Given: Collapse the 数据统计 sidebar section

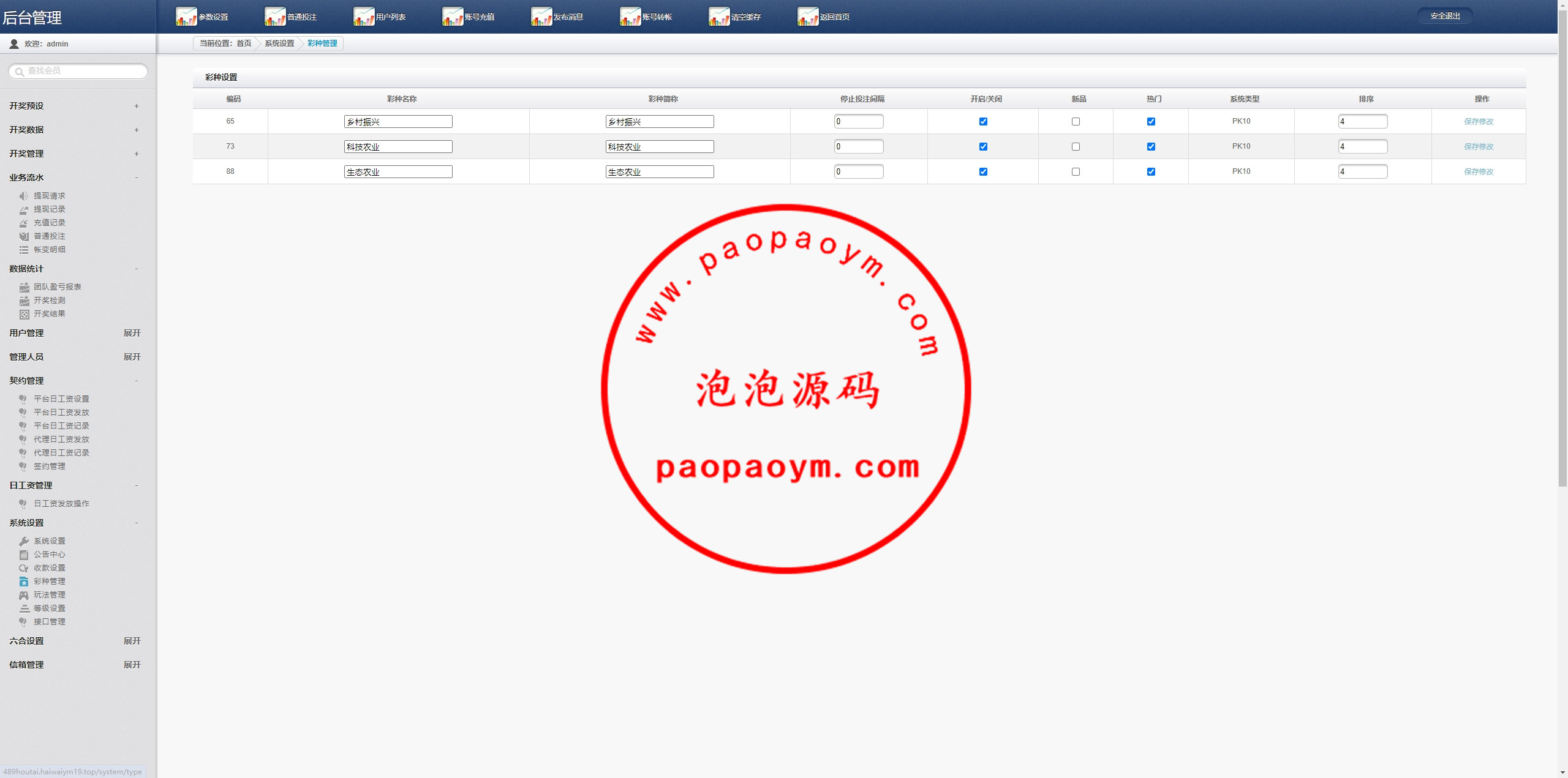Looking at the screenshot, I should pos(137,269).
